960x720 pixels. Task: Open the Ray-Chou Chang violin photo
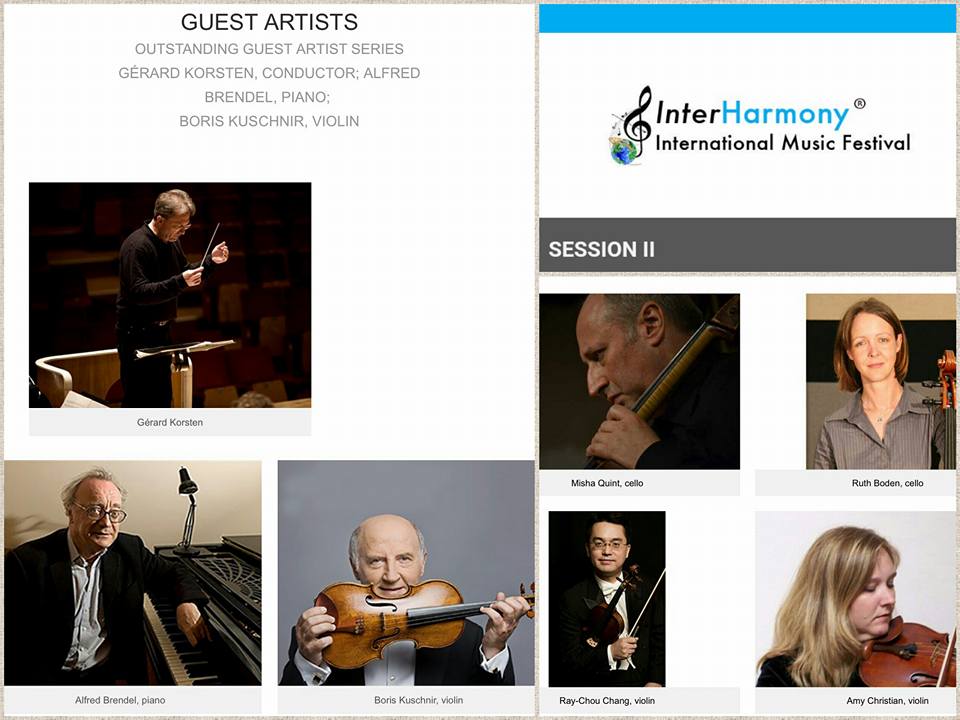607,599
